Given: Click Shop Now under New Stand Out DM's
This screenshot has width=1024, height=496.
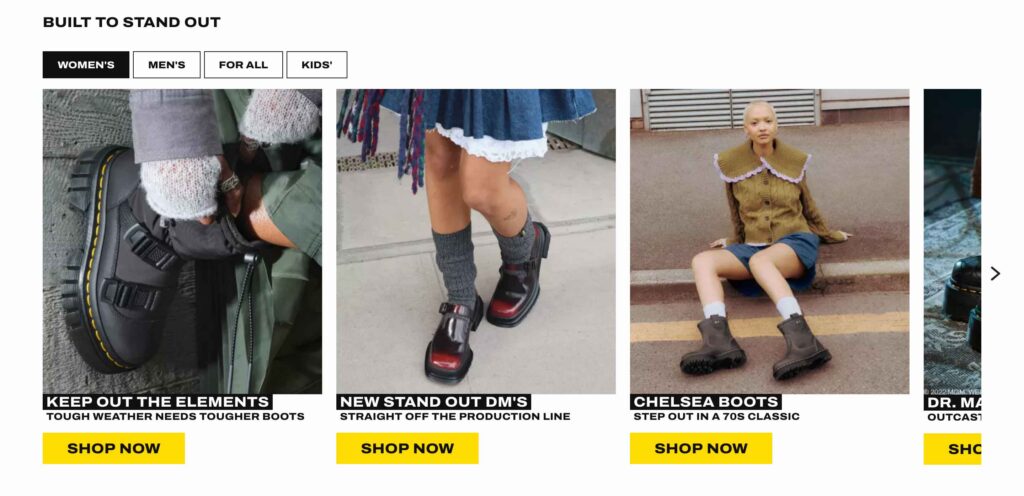Looking at the screenshot, I should click(407, 448).
